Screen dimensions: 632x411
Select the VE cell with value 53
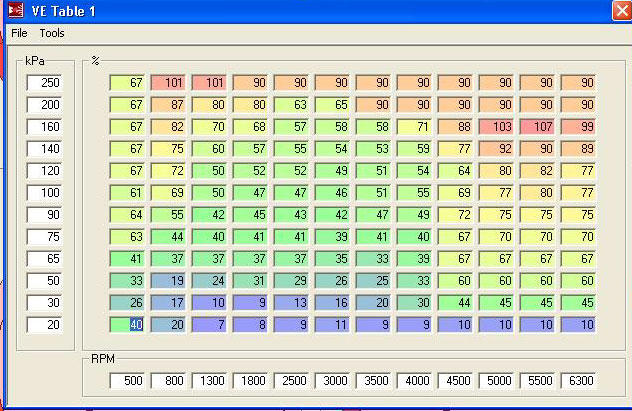373,149
